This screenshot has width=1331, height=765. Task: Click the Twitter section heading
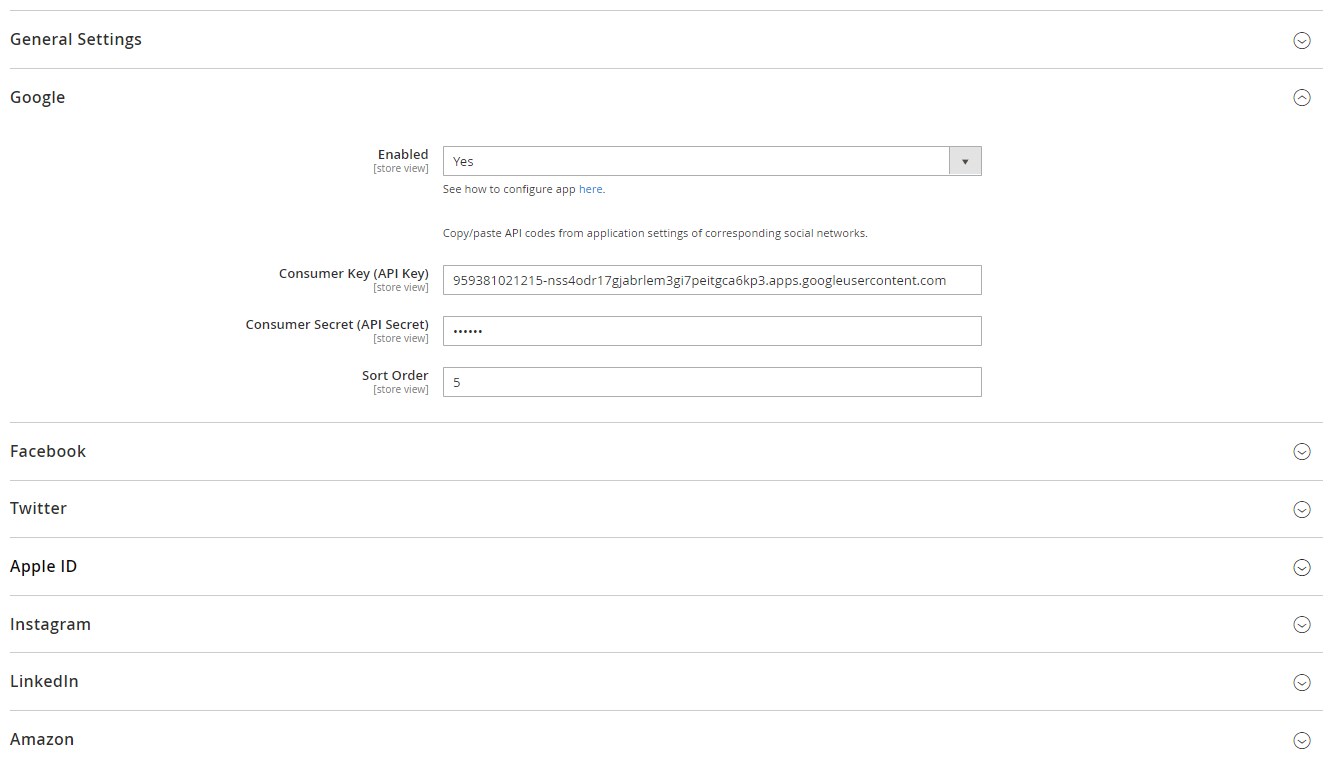pos(38,508)
